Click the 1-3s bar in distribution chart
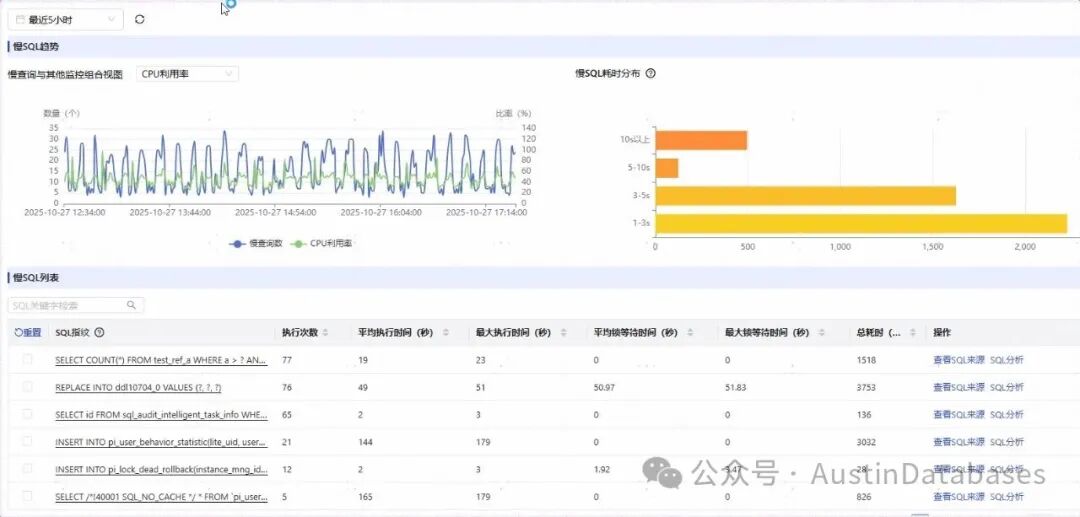This screenshot has width=1080, height=517. (x=861, y=223)
